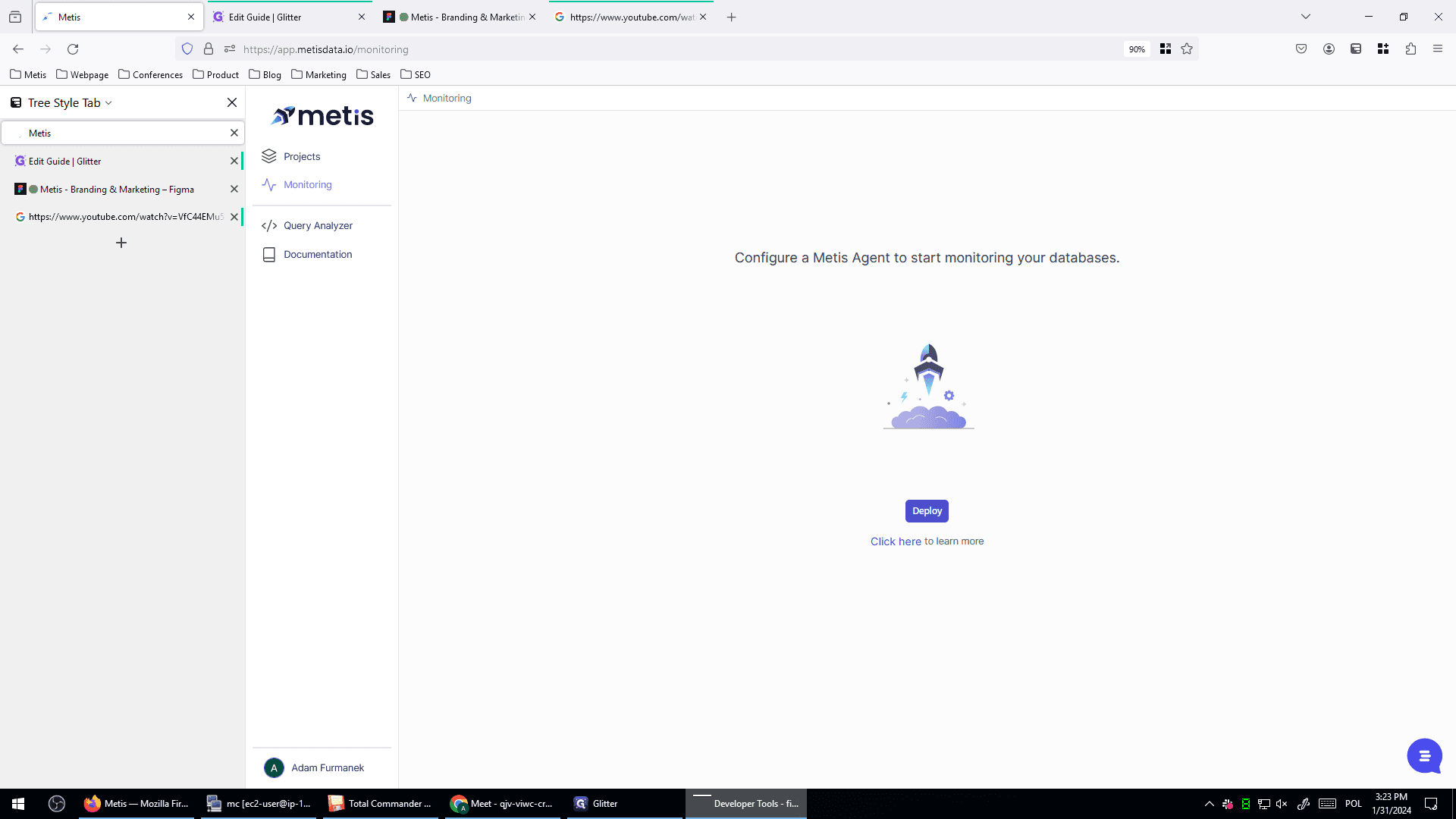The image size is (1456, 819).
Task: Bookmark this page with the star
Action: pyautogui.click(x=1187, y=49)
